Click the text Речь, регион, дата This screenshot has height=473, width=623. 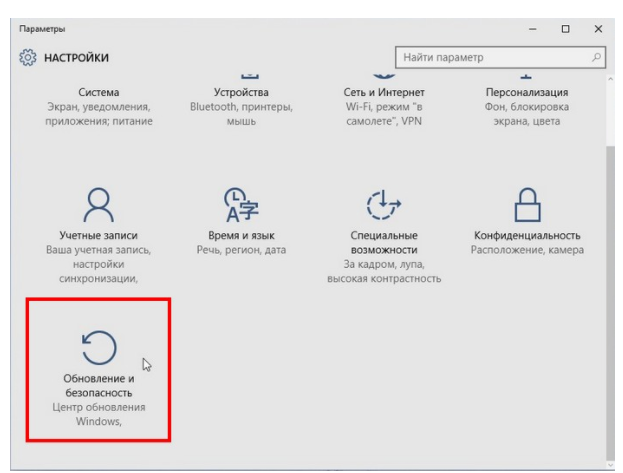(x=241, y=250)
